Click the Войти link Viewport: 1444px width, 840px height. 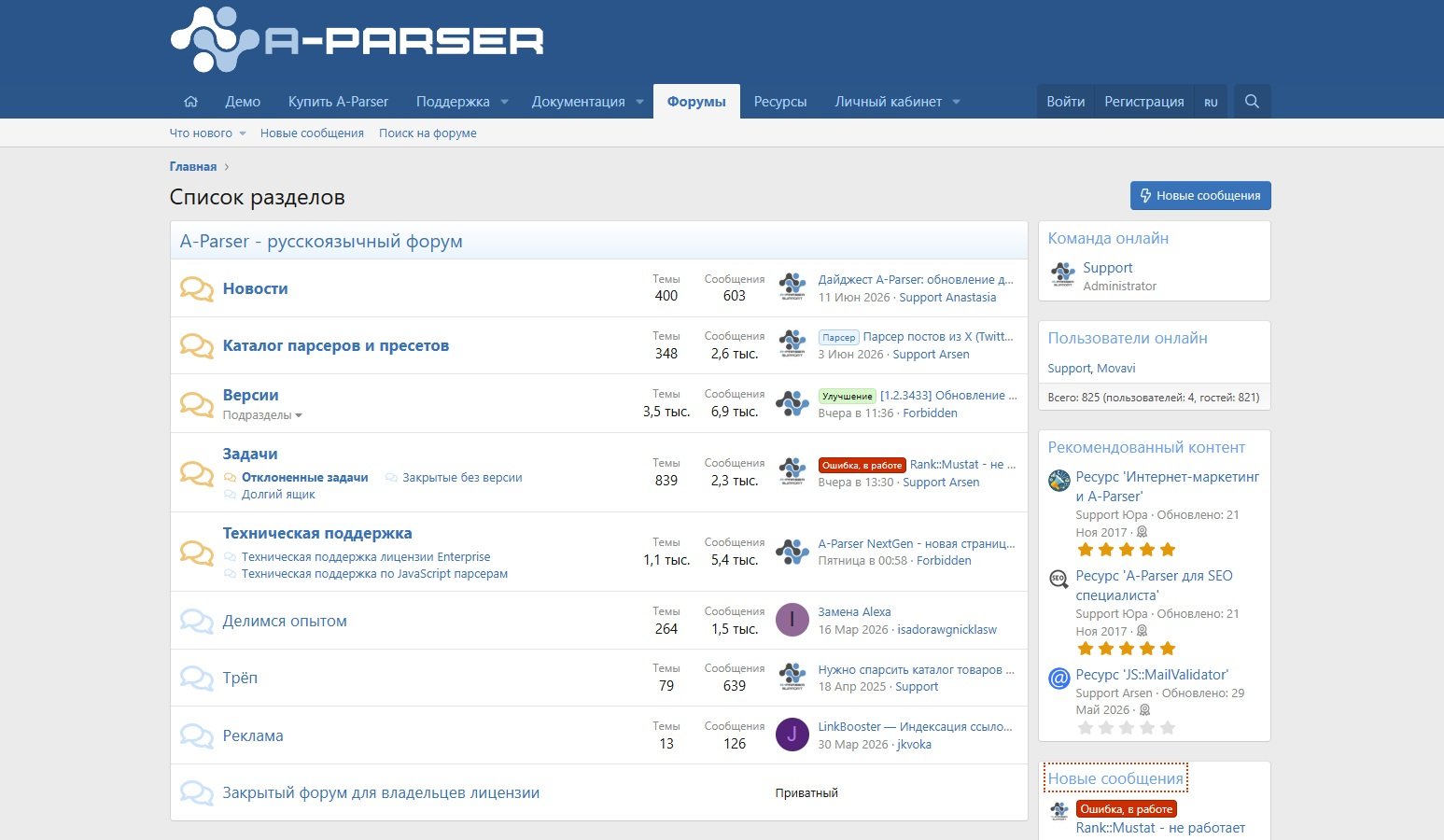(1066, 102)
